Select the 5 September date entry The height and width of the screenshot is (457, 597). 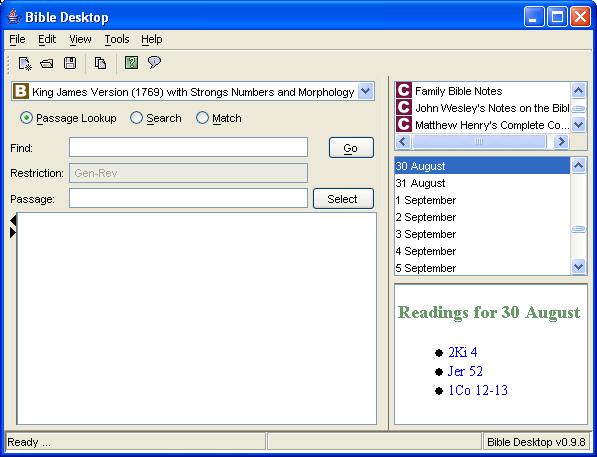[482, 268]
